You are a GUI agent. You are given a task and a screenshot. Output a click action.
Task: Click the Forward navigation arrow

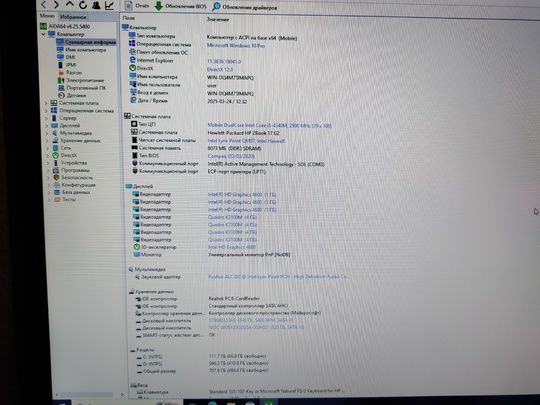tap(56, 4)
